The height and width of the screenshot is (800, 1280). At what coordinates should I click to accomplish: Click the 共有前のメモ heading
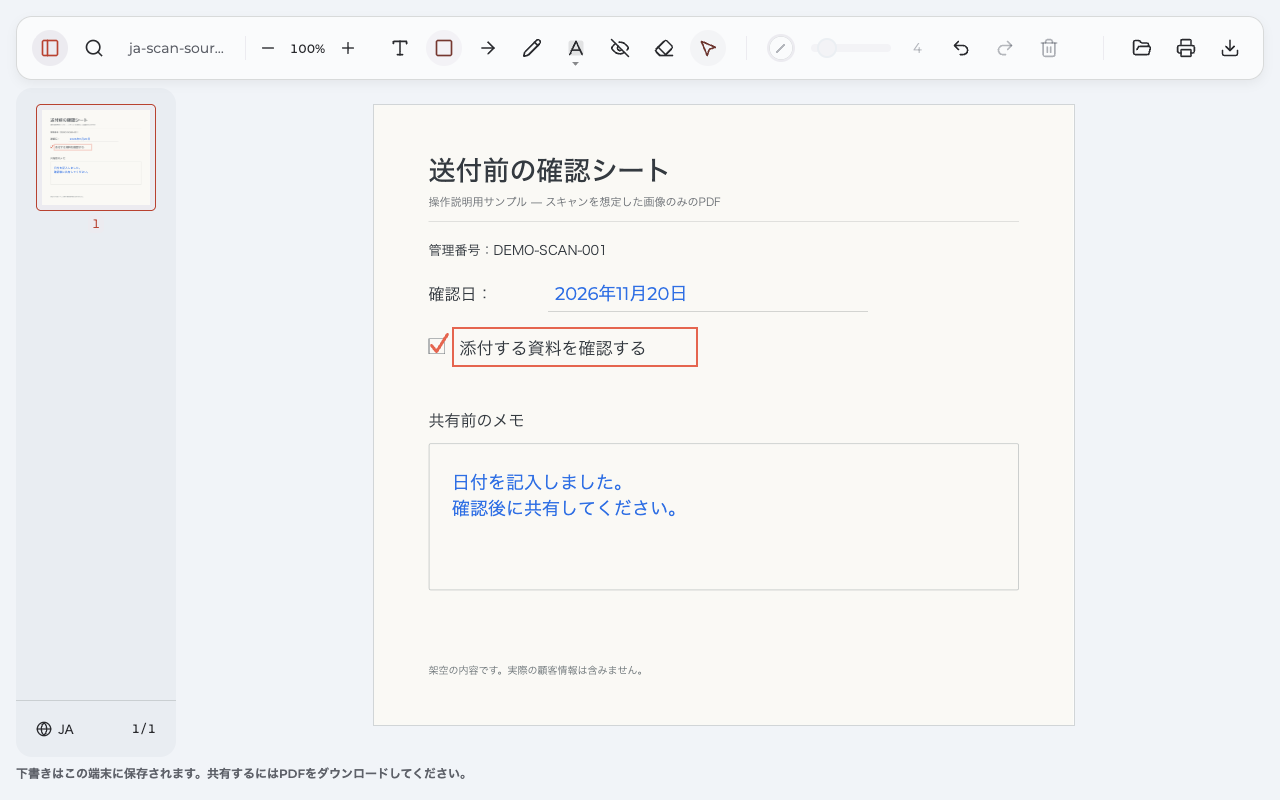click(476, 420)
